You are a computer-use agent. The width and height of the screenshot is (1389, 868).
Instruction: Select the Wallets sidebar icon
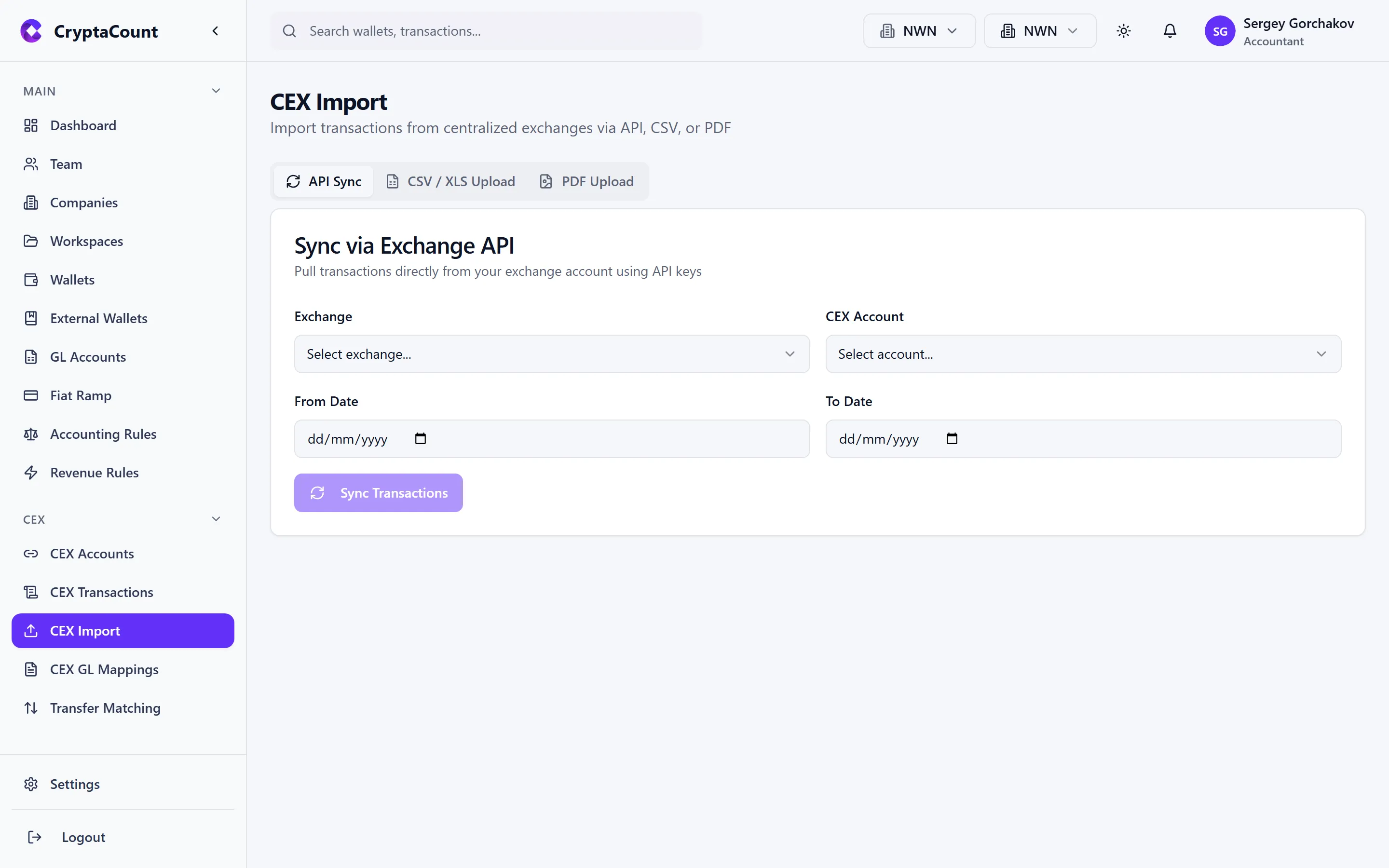[x=31, y=280]
